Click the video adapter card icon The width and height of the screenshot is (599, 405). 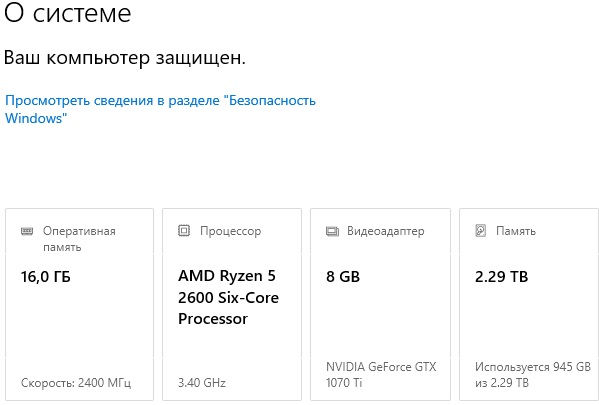click(332, 231)
